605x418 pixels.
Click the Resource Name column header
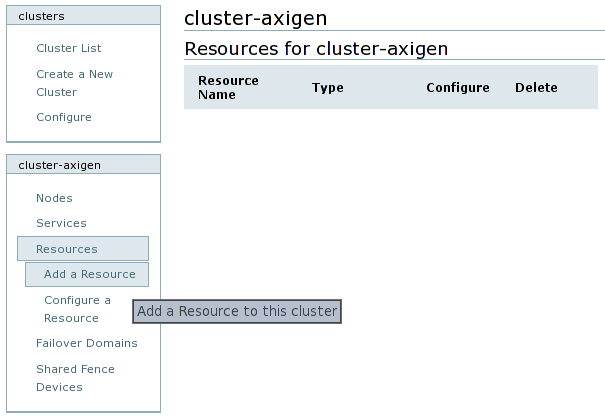[x=228, y=87]
